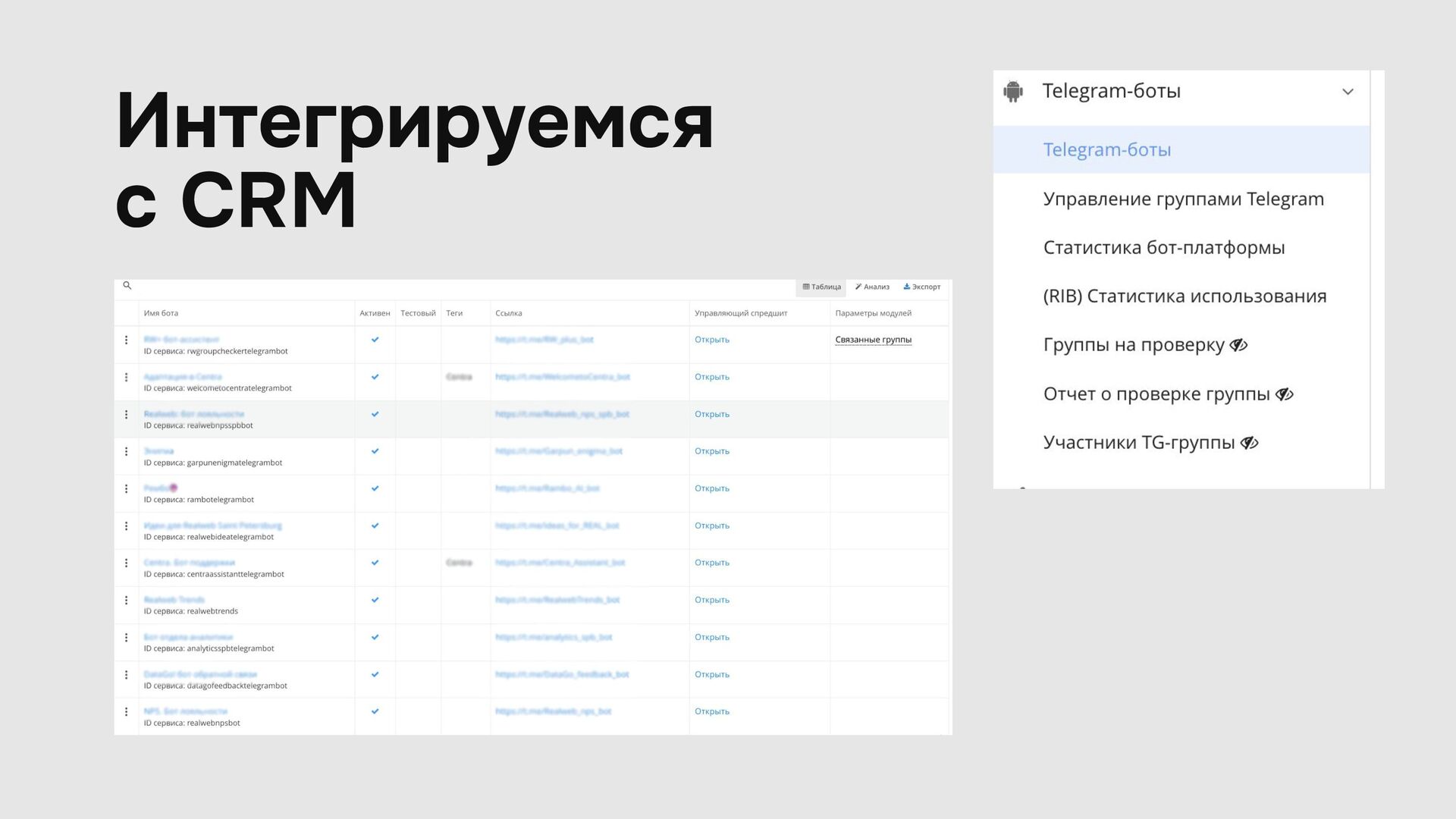Open three-dot menu for analyticsspbtelegrambot

(x=126, y=638)
